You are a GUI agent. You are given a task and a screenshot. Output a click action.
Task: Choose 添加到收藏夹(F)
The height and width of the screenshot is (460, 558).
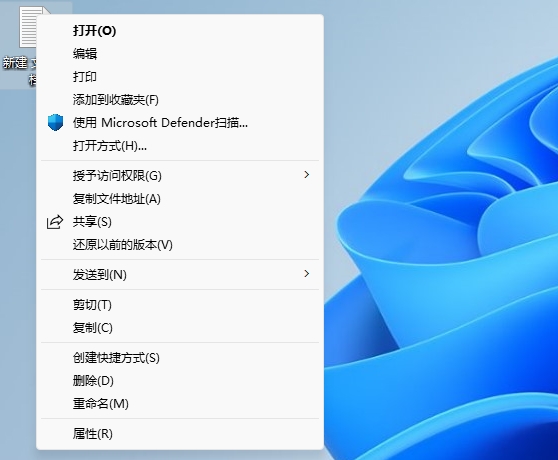point(180,100)
